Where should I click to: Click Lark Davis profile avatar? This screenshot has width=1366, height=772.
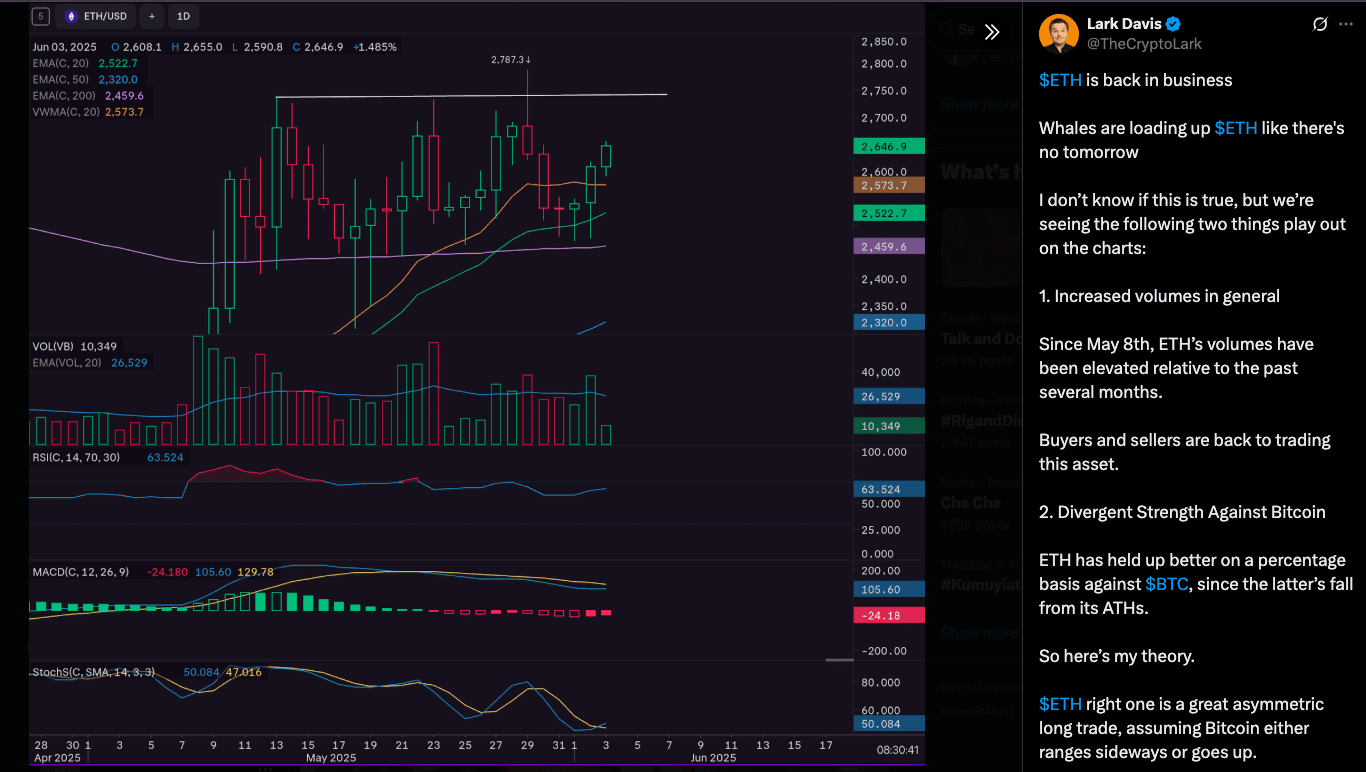[x=1058, y=33]
